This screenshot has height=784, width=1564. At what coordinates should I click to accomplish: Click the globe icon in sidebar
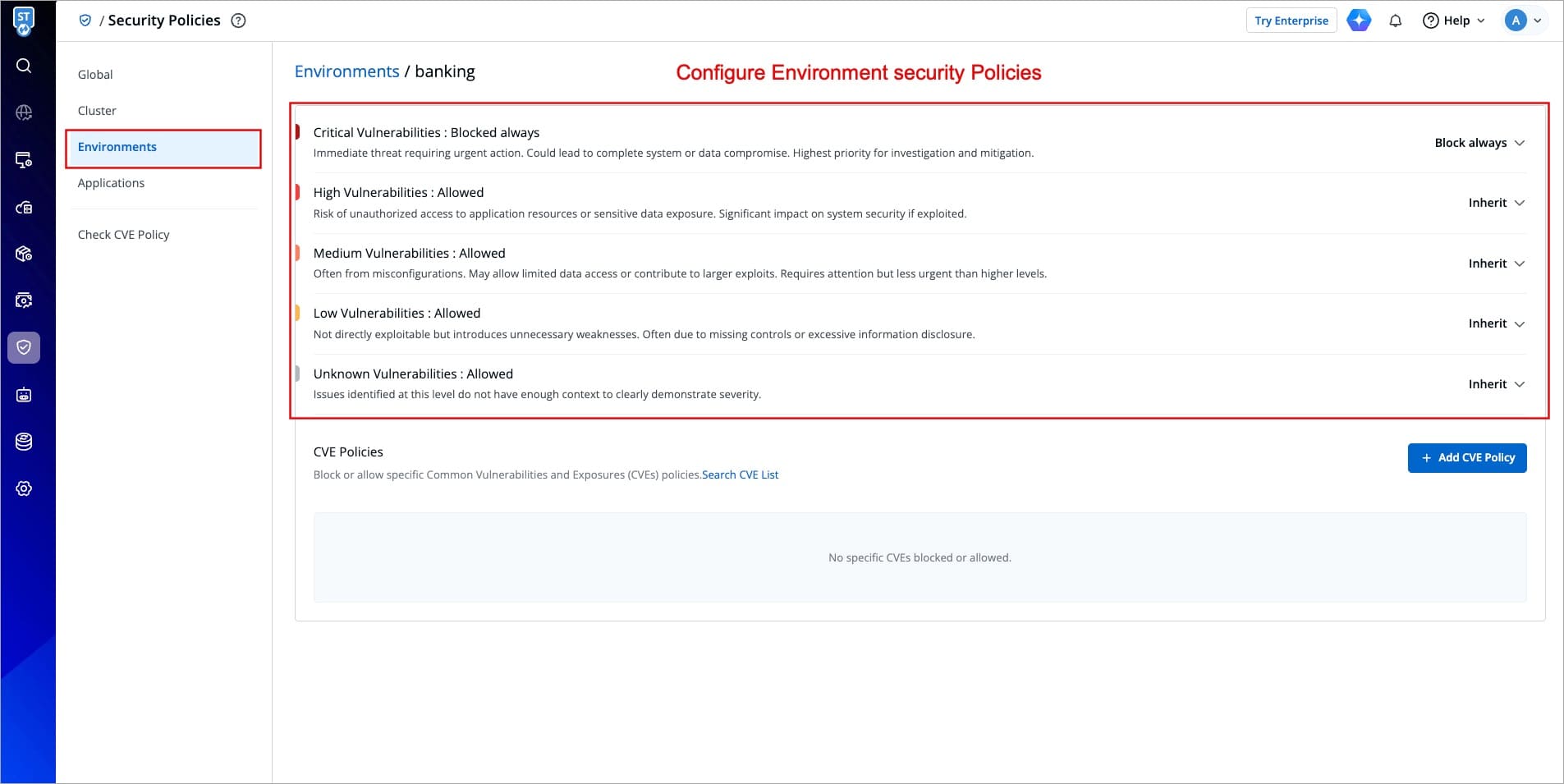24,112
